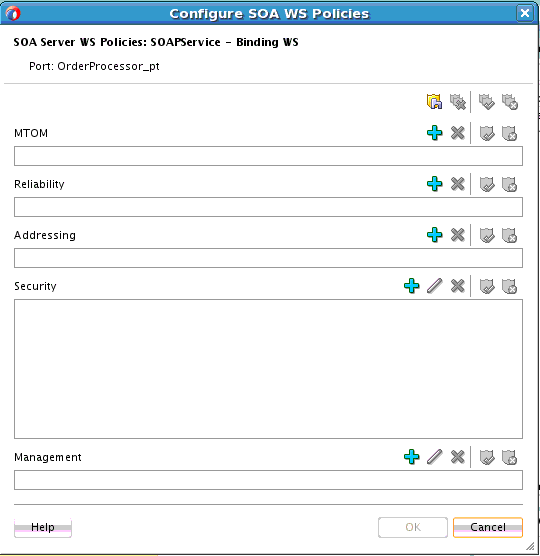Add an Addressing policy with plus icon

point(434,235)
